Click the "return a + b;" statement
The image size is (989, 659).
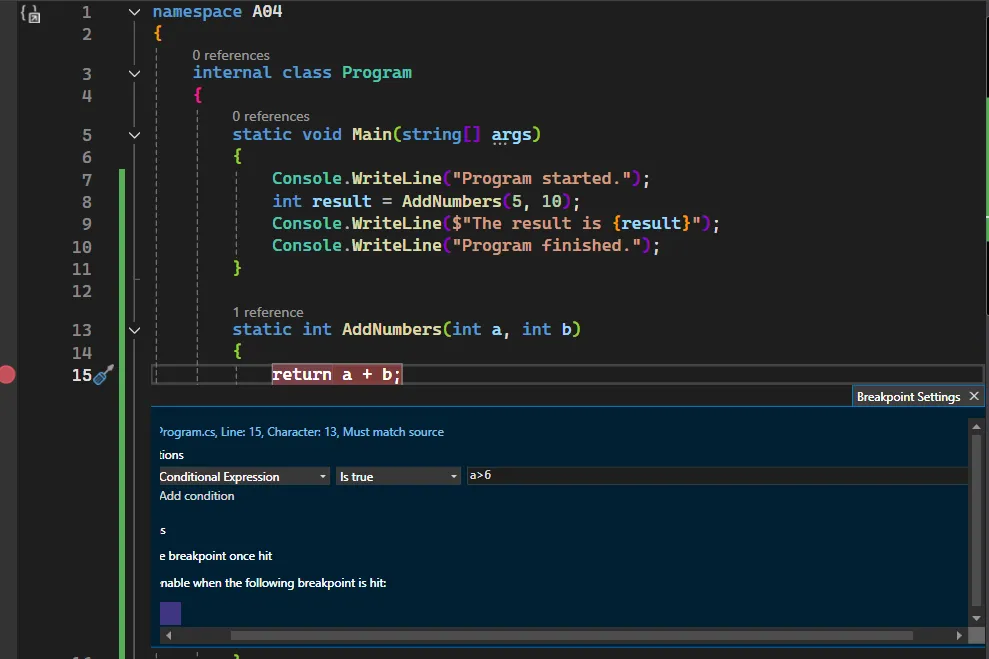point(336,375)
